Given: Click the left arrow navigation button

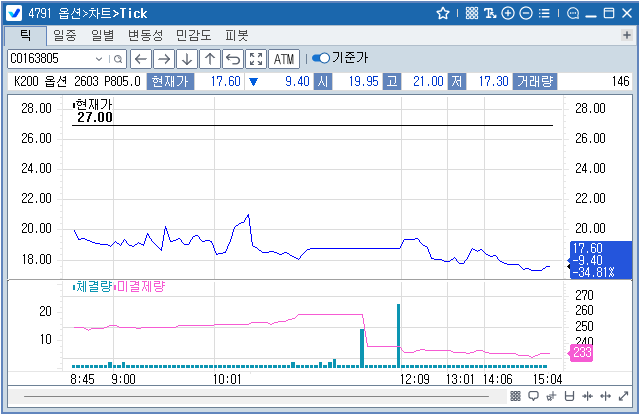Looking at the screenshot, I should (x=141, y=58).
